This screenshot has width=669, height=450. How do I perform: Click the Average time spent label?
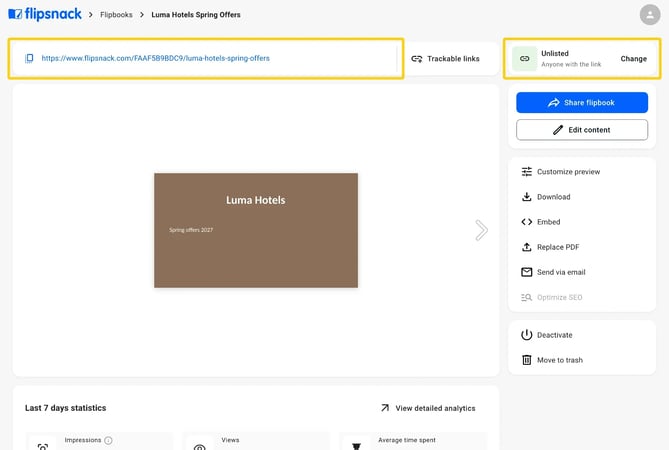(407, 440)
